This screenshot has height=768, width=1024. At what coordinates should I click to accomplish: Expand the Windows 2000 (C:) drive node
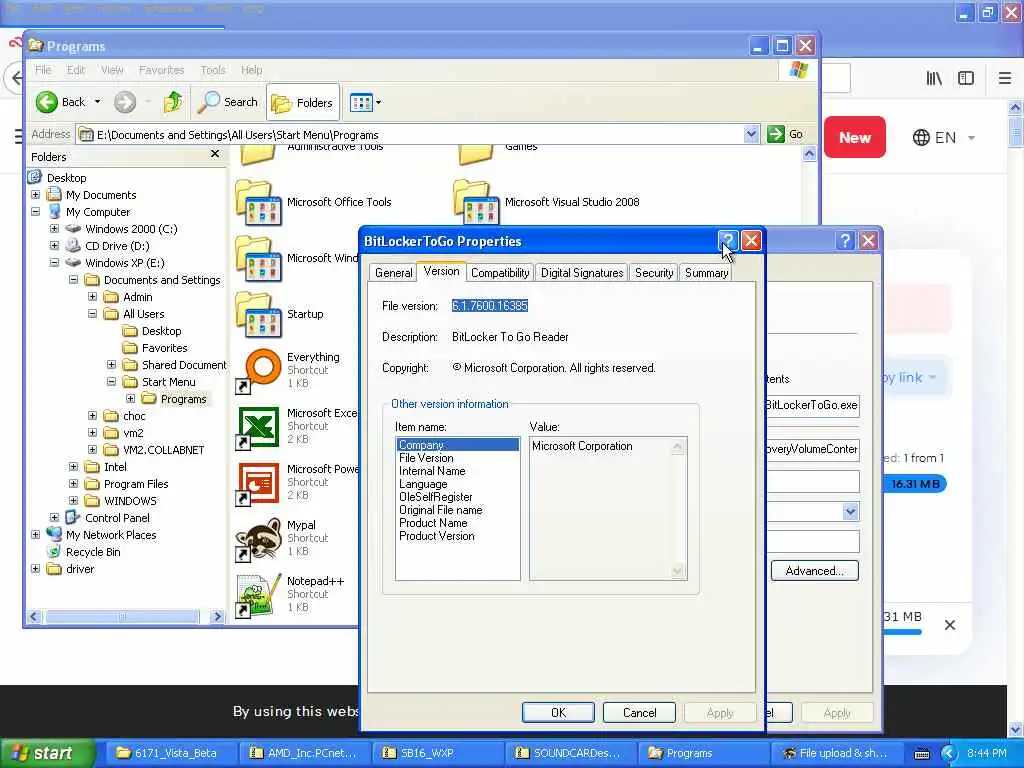coord(54,229)
